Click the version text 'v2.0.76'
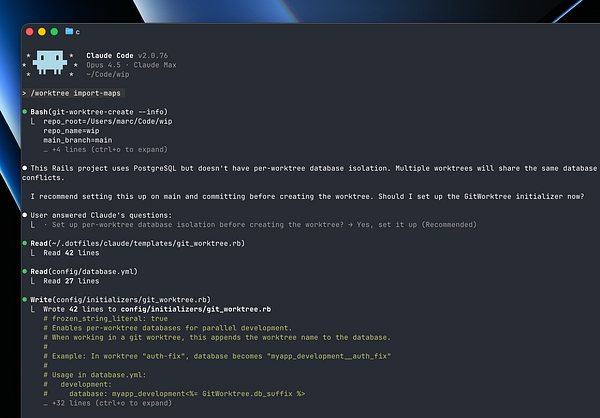The height and width of the screenshot is (418, 600). pos(153,56)
